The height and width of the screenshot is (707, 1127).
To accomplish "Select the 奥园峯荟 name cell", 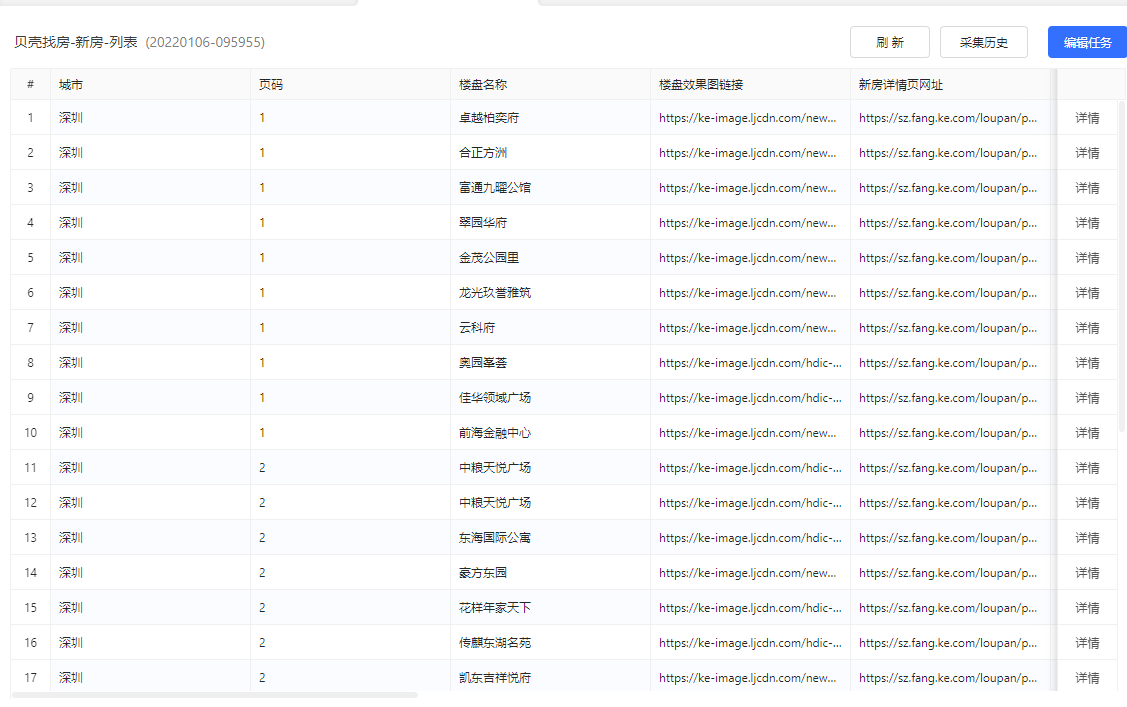I will pos(550,363).
